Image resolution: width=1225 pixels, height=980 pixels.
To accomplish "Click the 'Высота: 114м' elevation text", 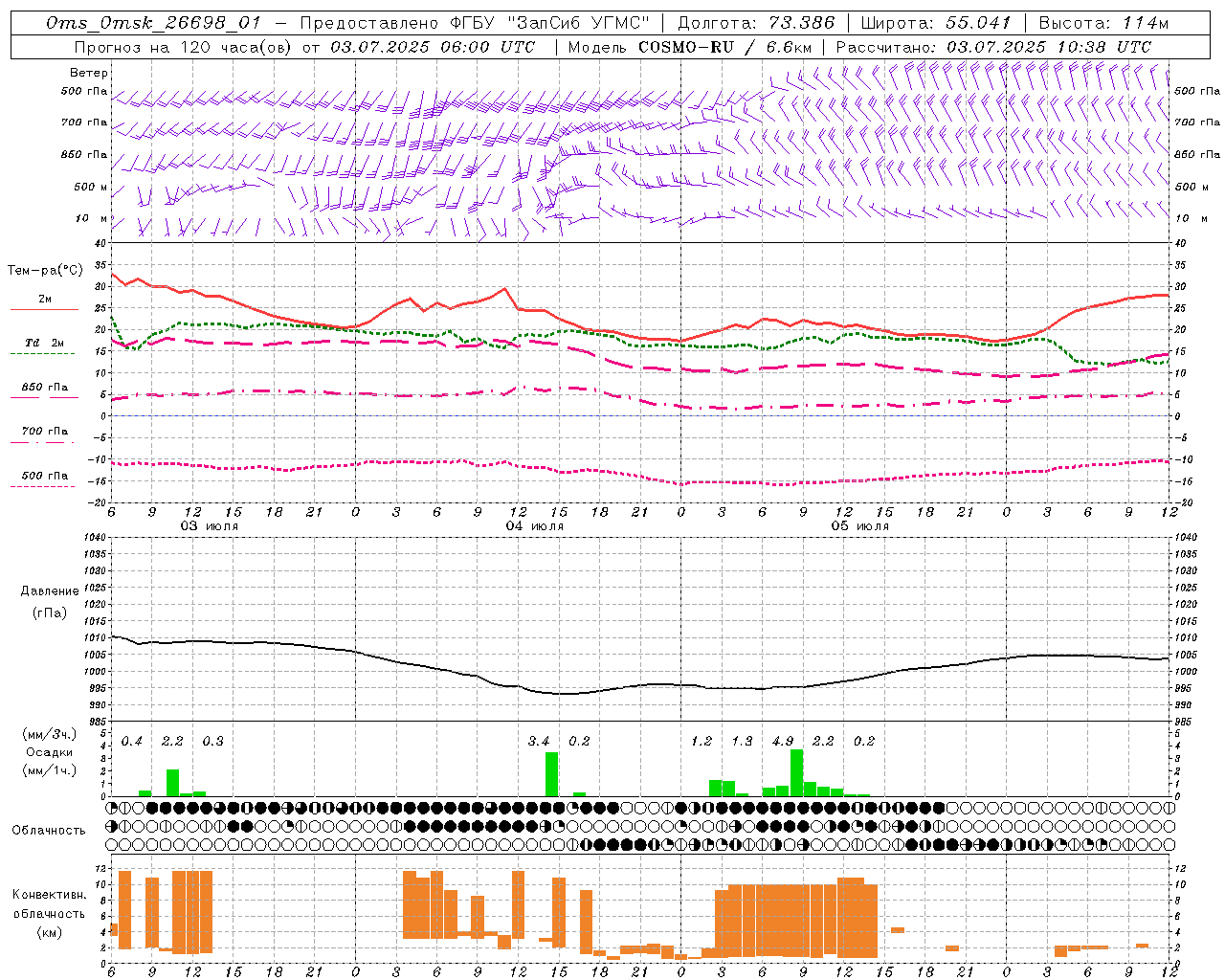I will tap(1103, 23).
